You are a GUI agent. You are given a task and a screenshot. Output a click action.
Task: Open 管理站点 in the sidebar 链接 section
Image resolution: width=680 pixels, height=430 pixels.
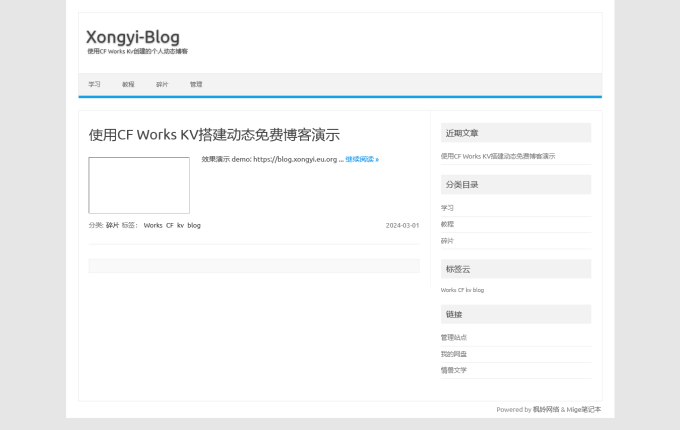point(454,337)
